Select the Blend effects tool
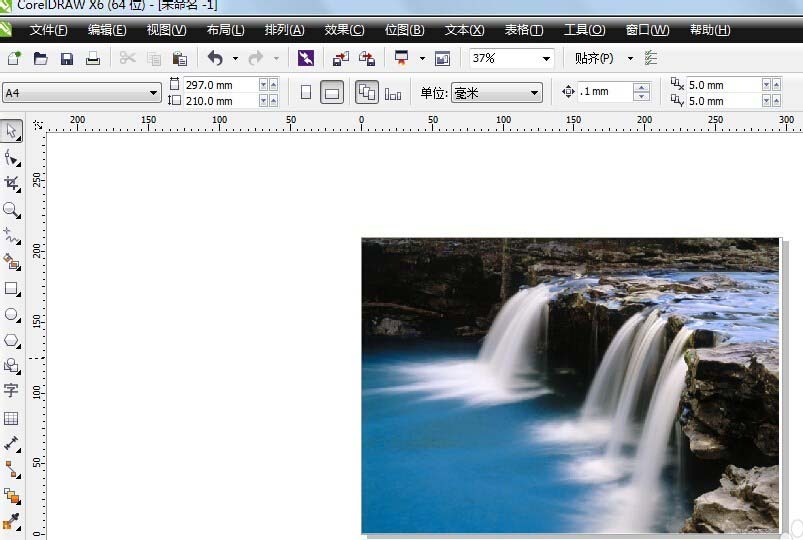 [11, 496]
